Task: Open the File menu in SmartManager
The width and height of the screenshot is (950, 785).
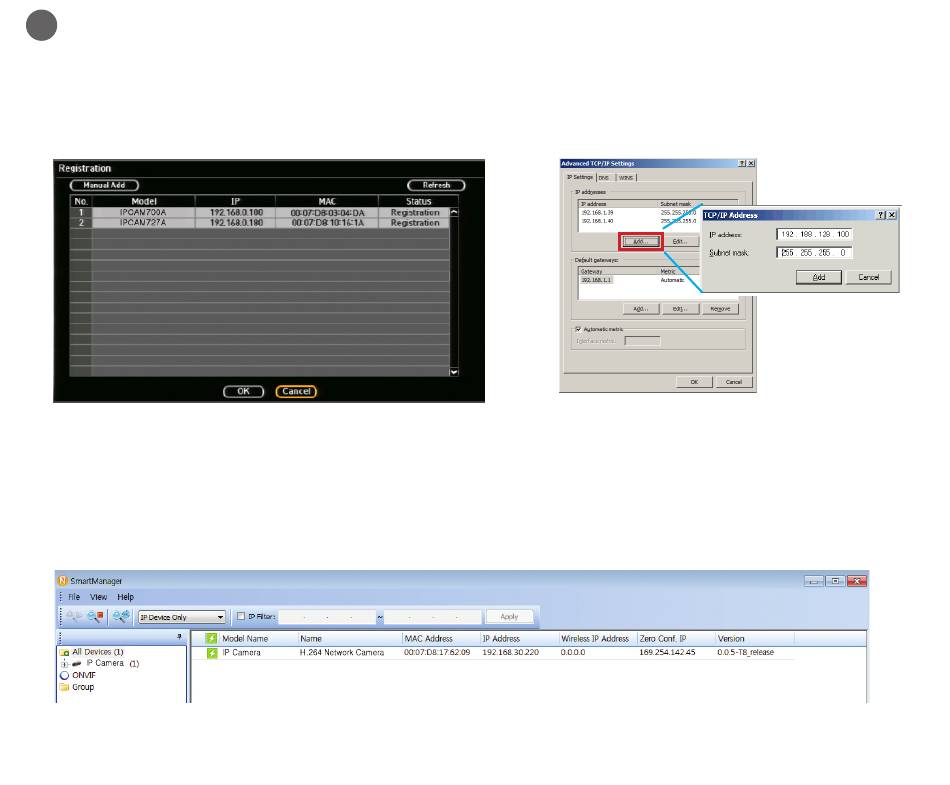Action: [74, 597]
